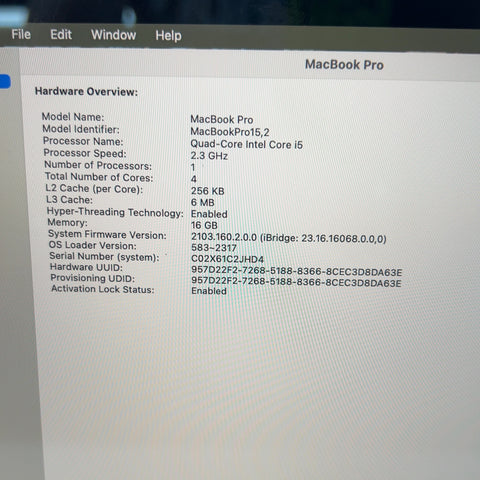This screenshot has height=480, width=480.
Task: Select the L3 Cache label
Action: coord(69,200)
